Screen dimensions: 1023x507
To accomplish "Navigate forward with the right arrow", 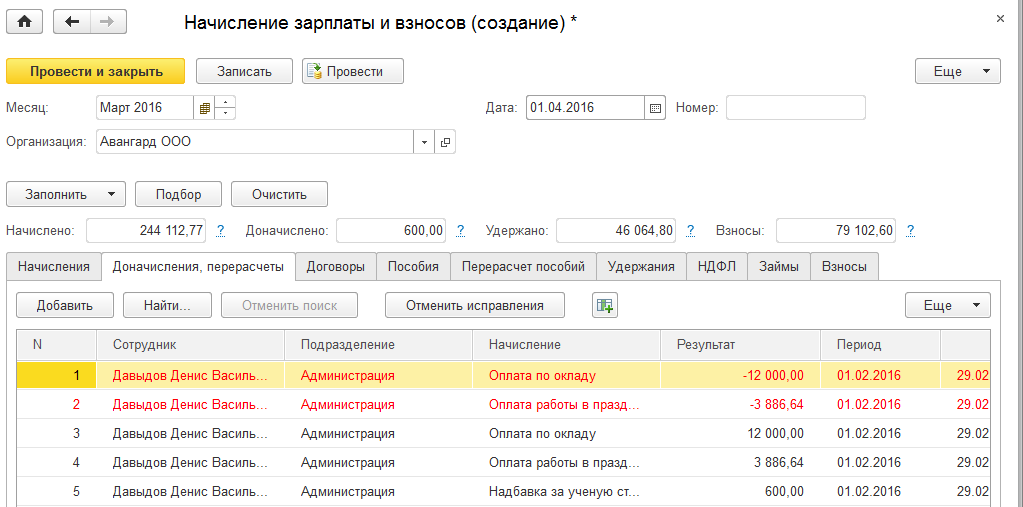I will coord(108,22).
